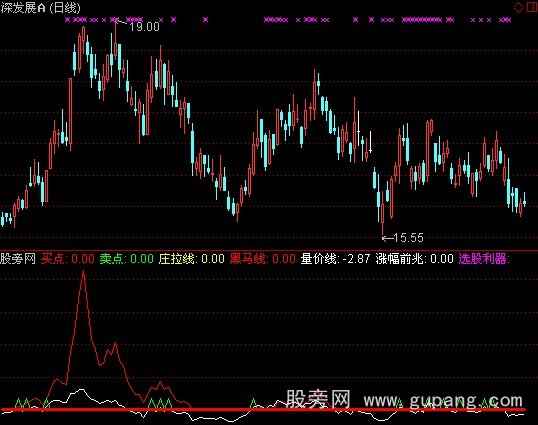Click the 涨幅前兆: 0.00 indicator value
This screenshot has width=538, height=425.
[414, 259]
